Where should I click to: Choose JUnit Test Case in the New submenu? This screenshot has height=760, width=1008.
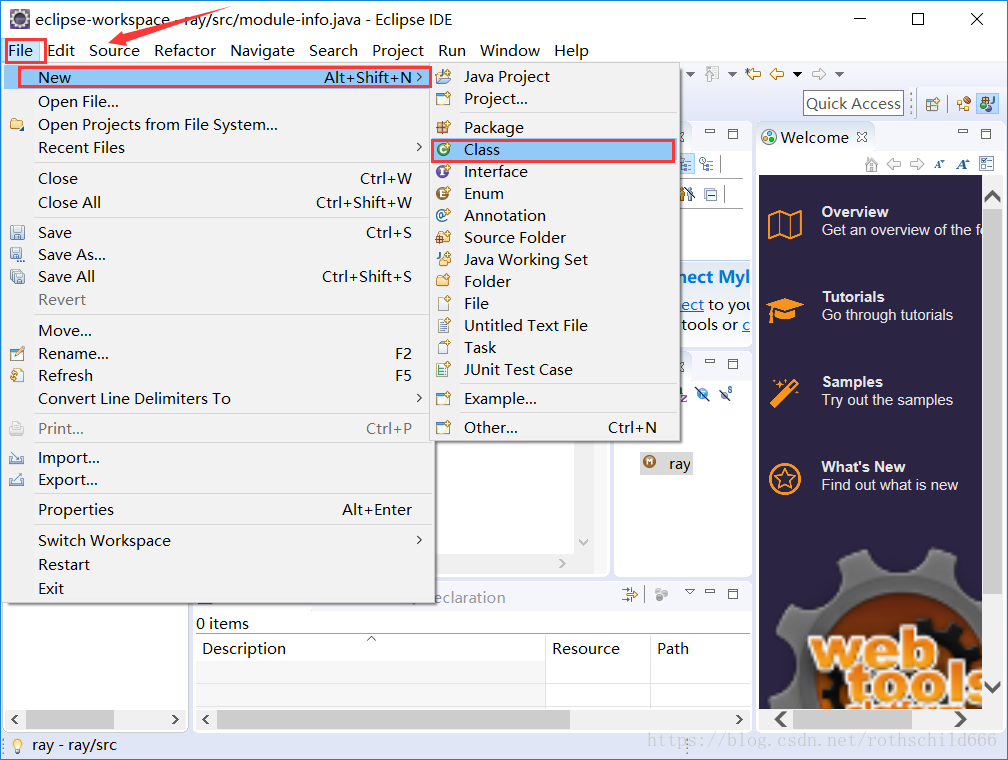[x=555, y=370]
